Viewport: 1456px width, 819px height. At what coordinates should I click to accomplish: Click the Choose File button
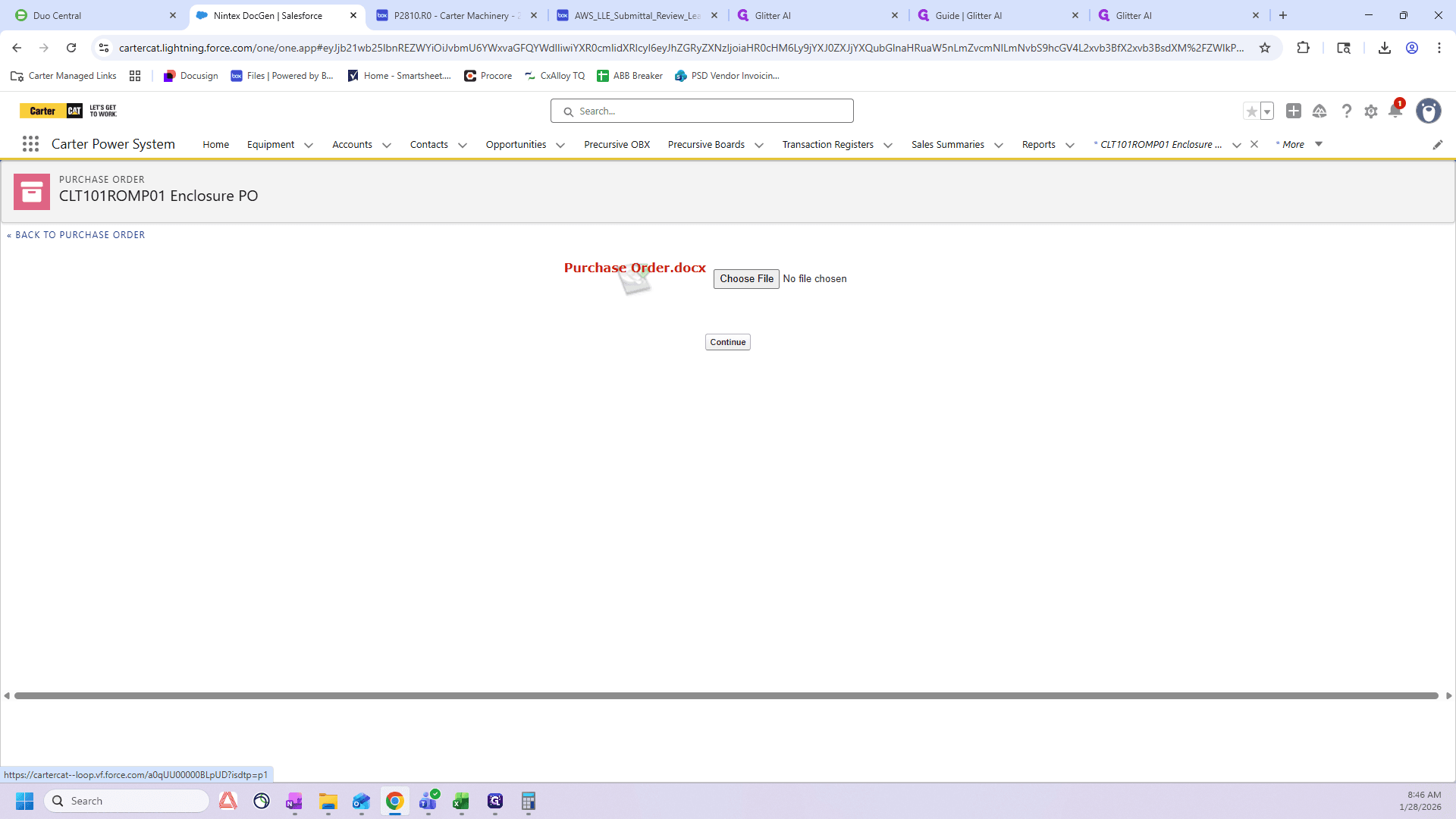coord(746,279)
